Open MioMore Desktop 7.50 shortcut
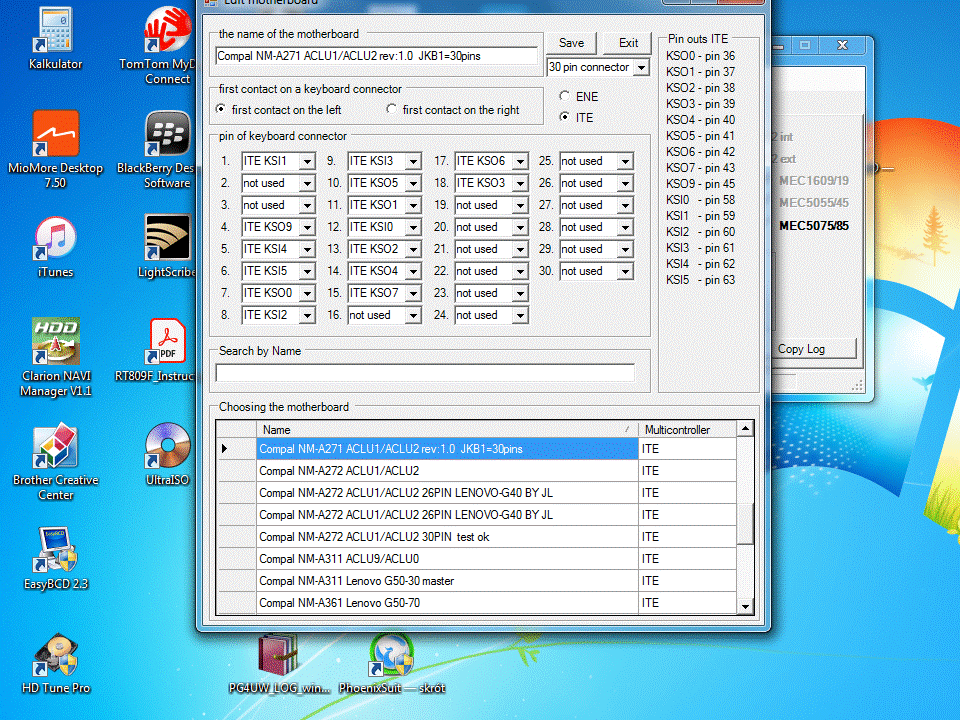The width and height of the screenshot is (960, 720). click(55, 149)
